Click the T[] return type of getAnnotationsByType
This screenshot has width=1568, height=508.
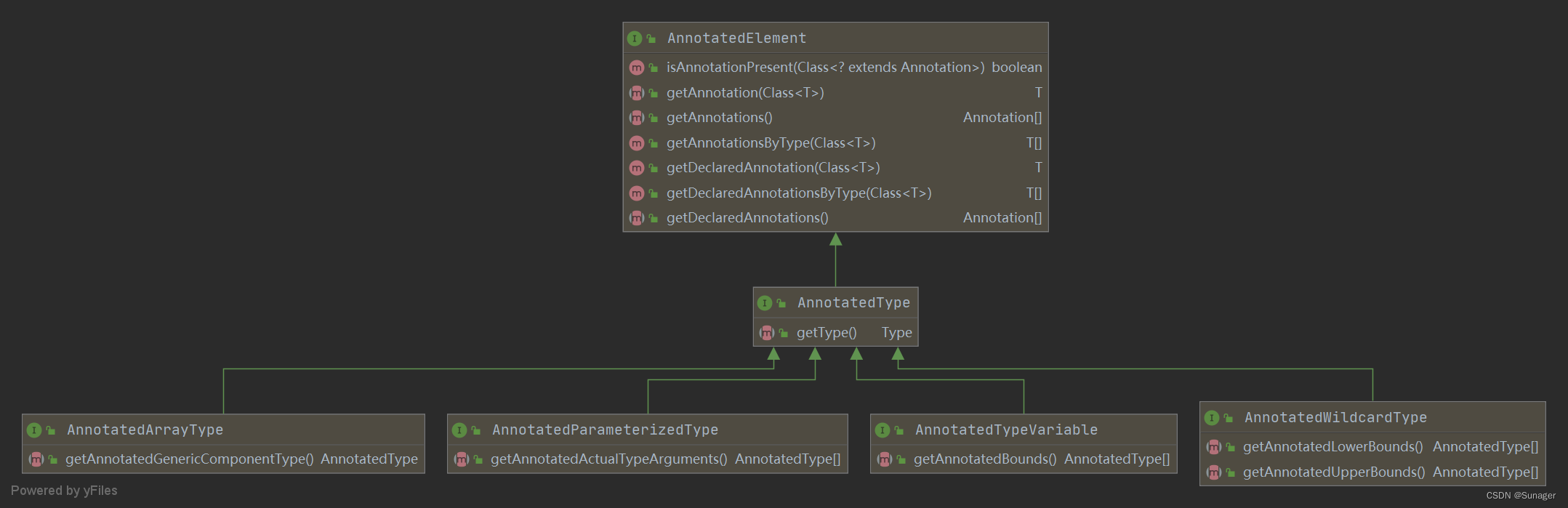(x=1034, y=143)
